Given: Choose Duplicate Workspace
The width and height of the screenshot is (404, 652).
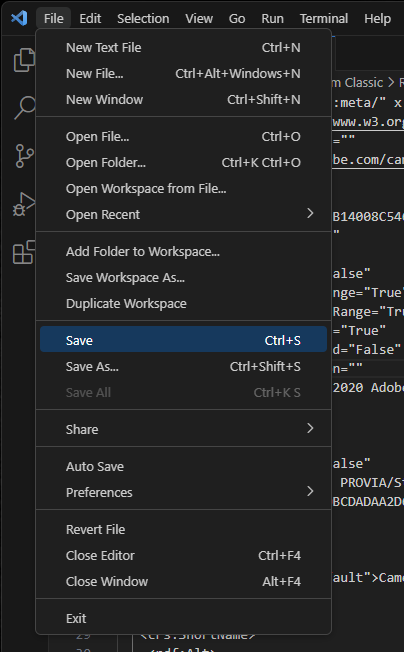Looking at the screenshot, I should [183, 304].
